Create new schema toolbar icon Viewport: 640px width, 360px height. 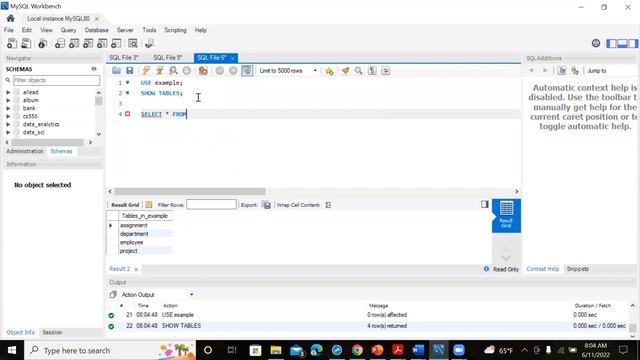tap(60, 43)
